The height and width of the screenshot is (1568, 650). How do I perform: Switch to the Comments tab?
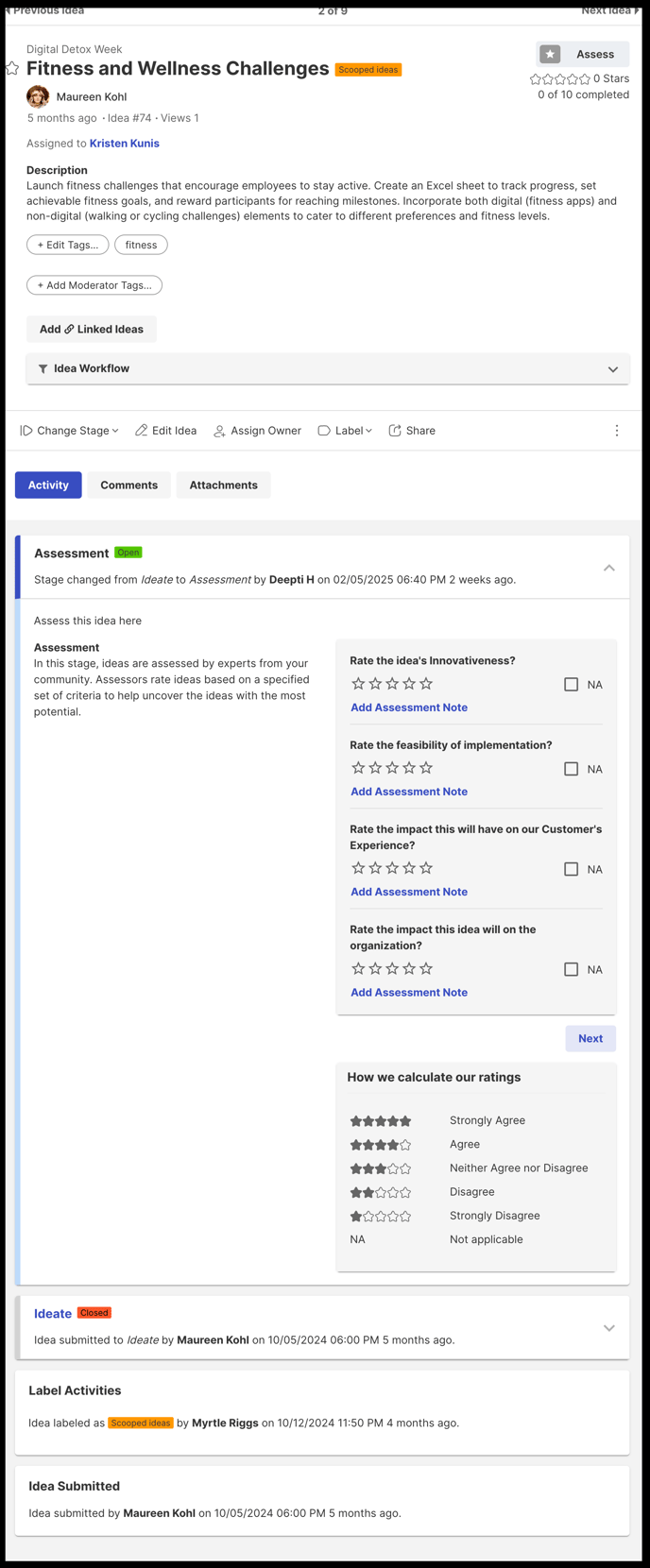click(129, 486)
